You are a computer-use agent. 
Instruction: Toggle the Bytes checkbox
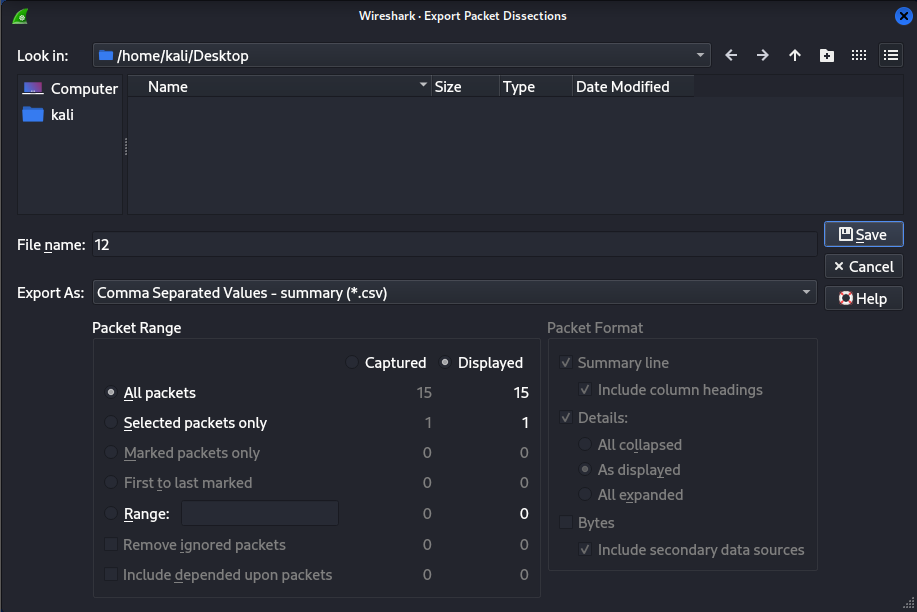(x=566, y=522)
